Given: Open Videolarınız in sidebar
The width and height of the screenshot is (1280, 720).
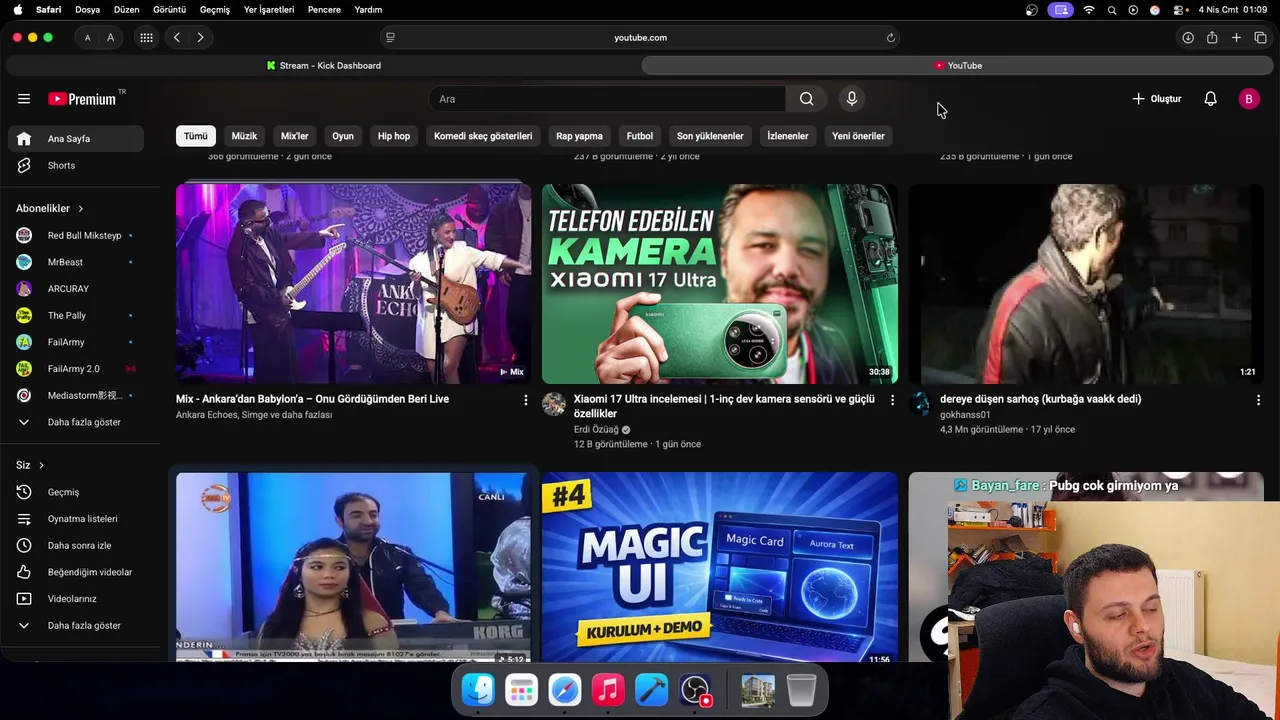Looking at the screenshot, I should point(76,599).
